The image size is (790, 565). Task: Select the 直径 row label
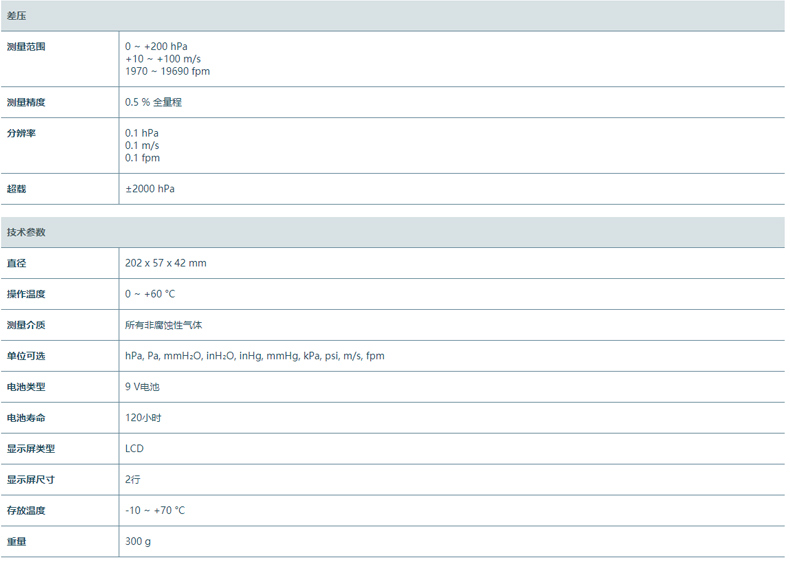16,263
